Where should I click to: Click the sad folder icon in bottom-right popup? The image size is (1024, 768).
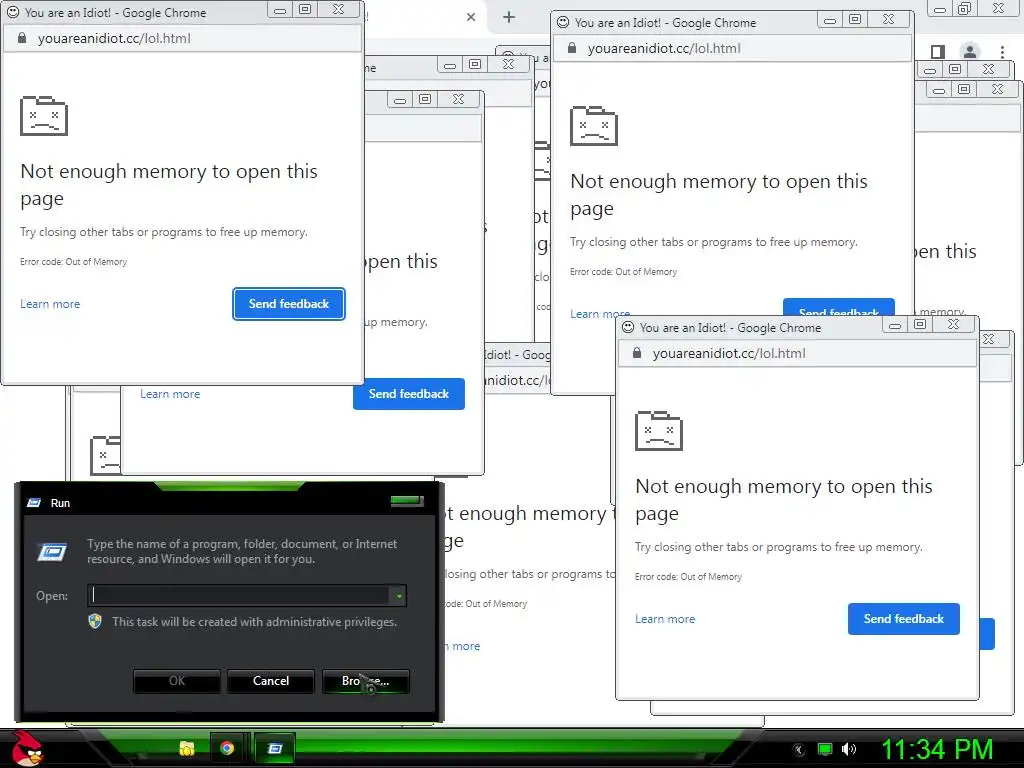pos(659,430)
